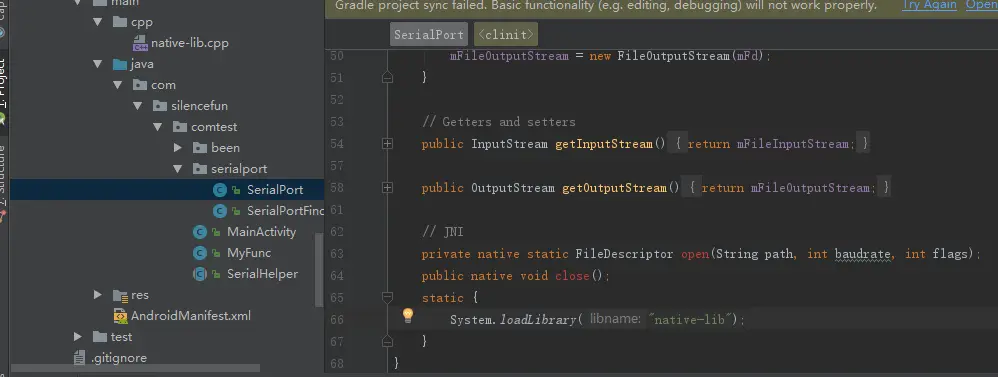The width and height of the screenshot is (998, 377).
Task: Open MyFunc class in tree
Action: pos(249,253)
